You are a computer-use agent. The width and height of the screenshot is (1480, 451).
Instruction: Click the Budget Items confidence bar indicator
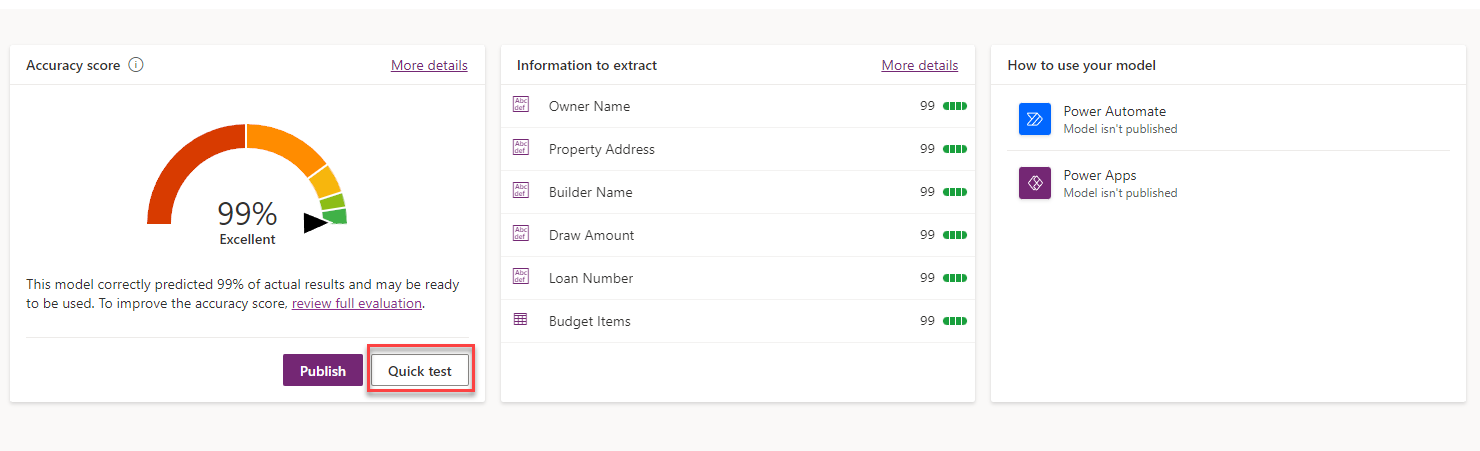[955, 321]
